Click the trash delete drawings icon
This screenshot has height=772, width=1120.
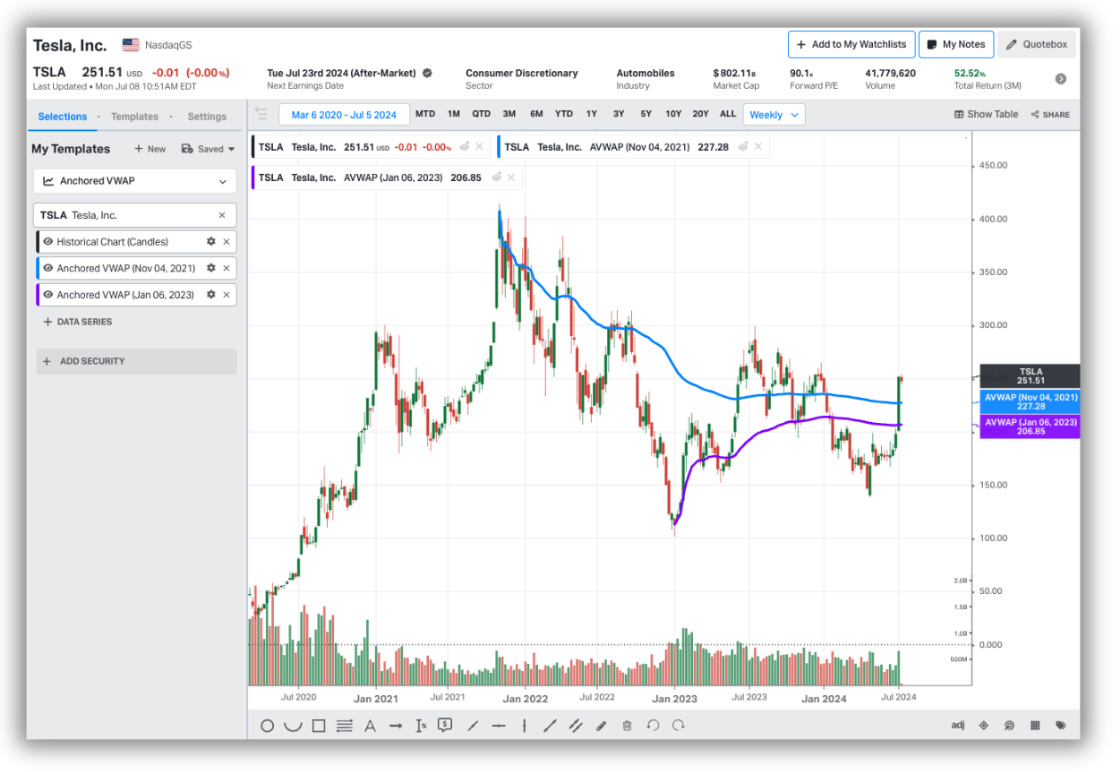pyautogui.click(x=627, y=726)
